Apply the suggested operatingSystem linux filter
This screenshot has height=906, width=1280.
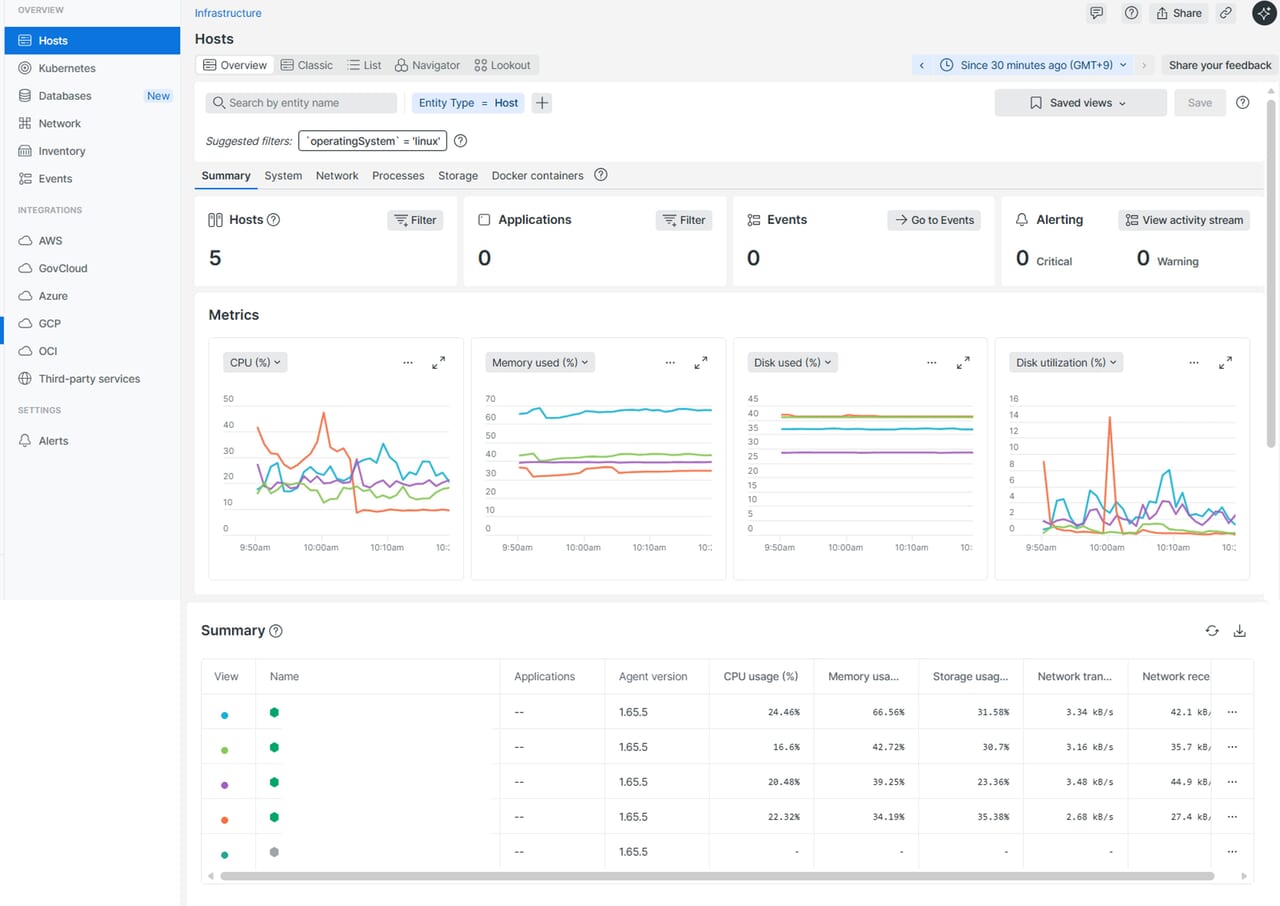click(x=372, y=141)
